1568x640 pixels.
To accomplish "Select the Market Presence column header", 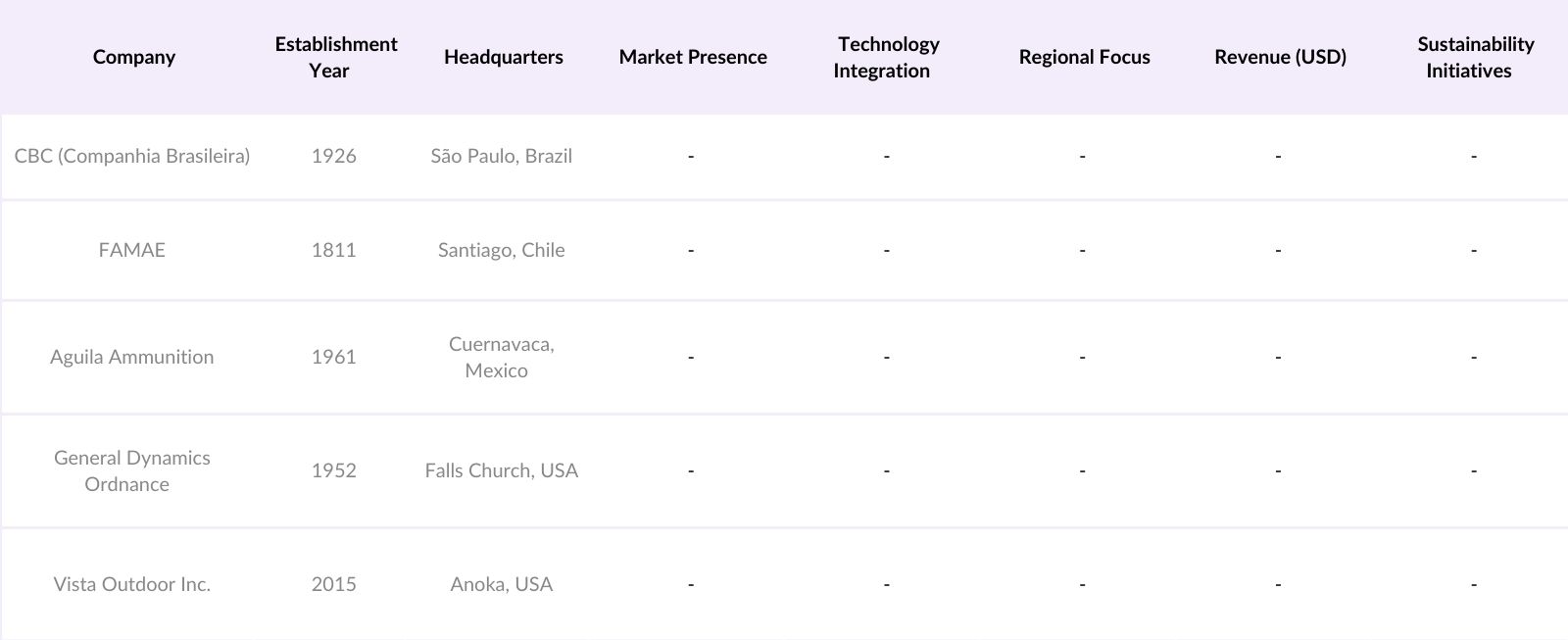I will pos(693,57).
